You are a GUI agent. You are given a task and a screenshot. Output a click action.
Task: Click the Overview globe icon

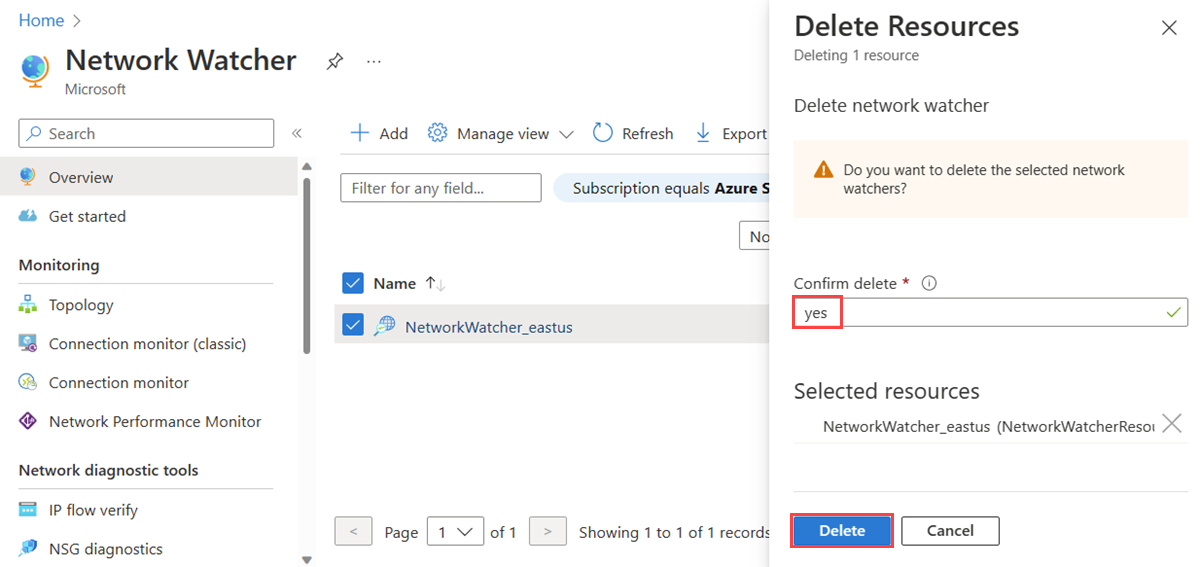28,177
